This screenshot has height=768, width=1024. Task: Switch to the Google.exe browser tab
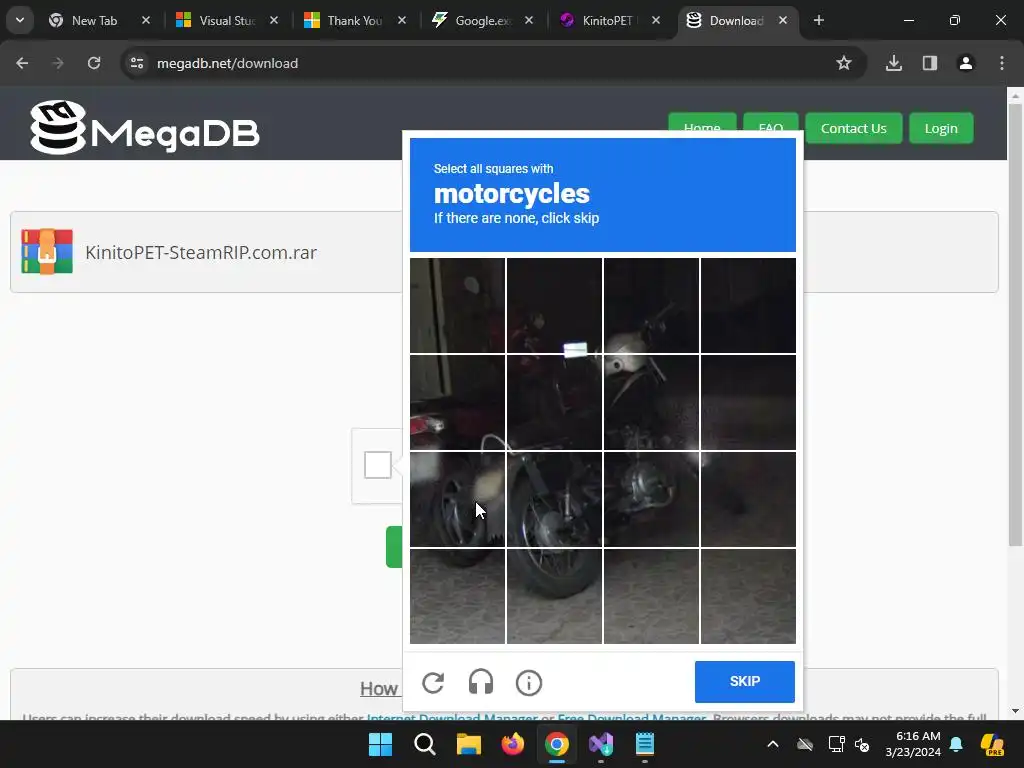pyautogui.click(x=482, y=20)
